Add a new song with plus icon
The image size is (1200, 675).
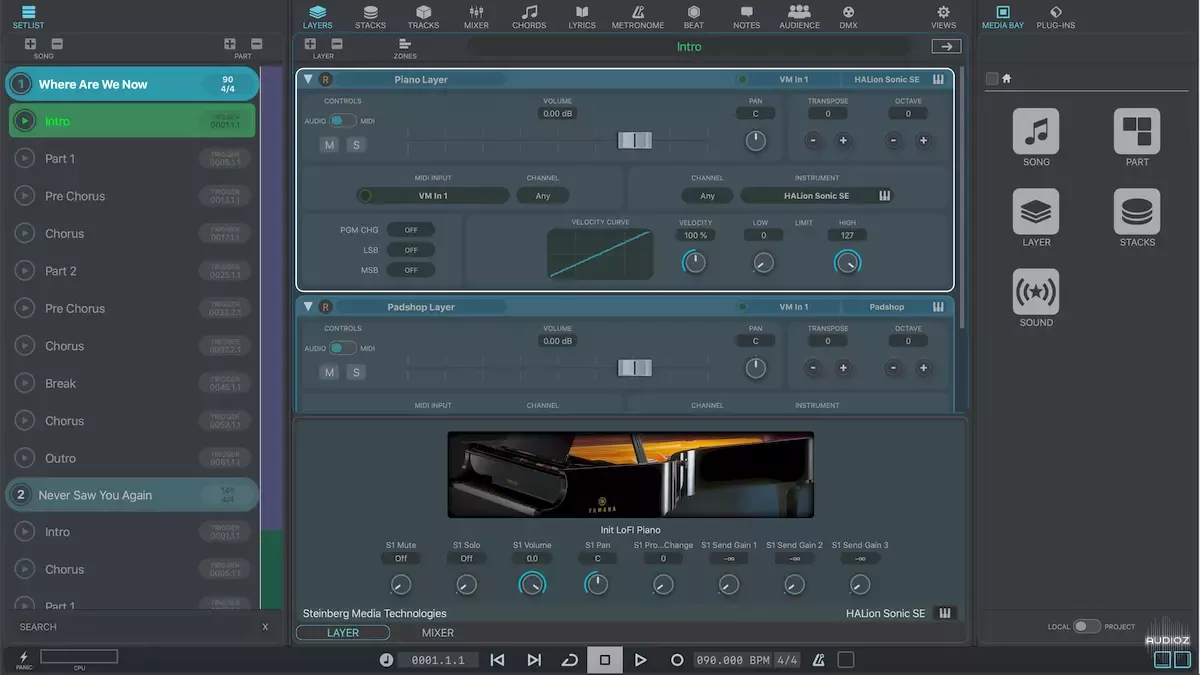tap(30, 44)
